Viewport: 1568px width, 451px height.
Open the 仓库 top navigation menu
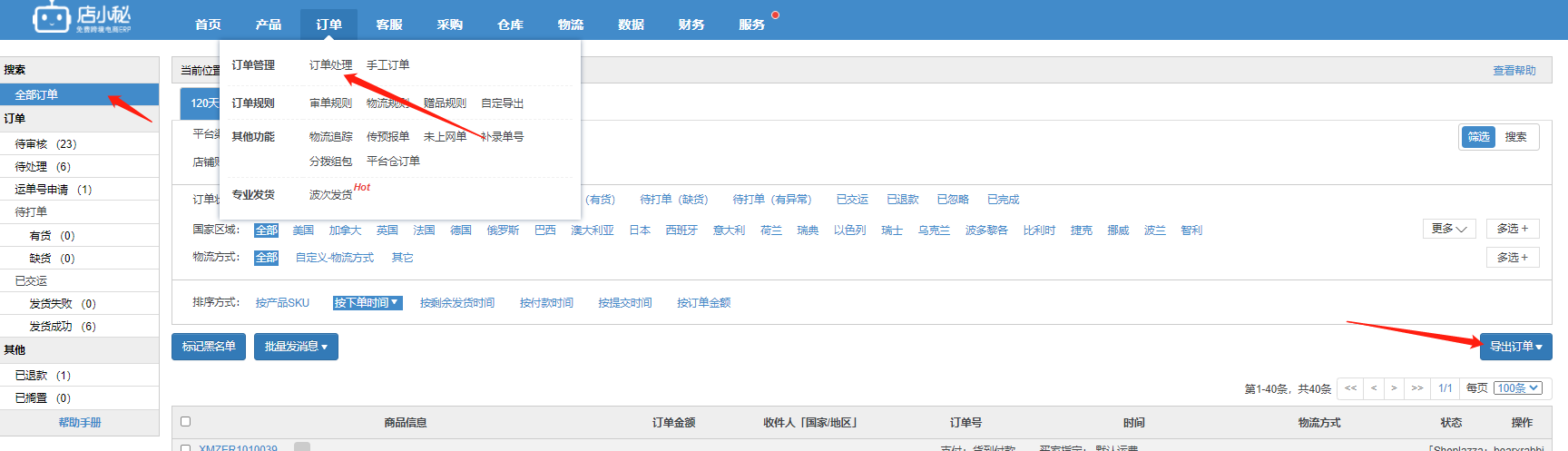510,25
